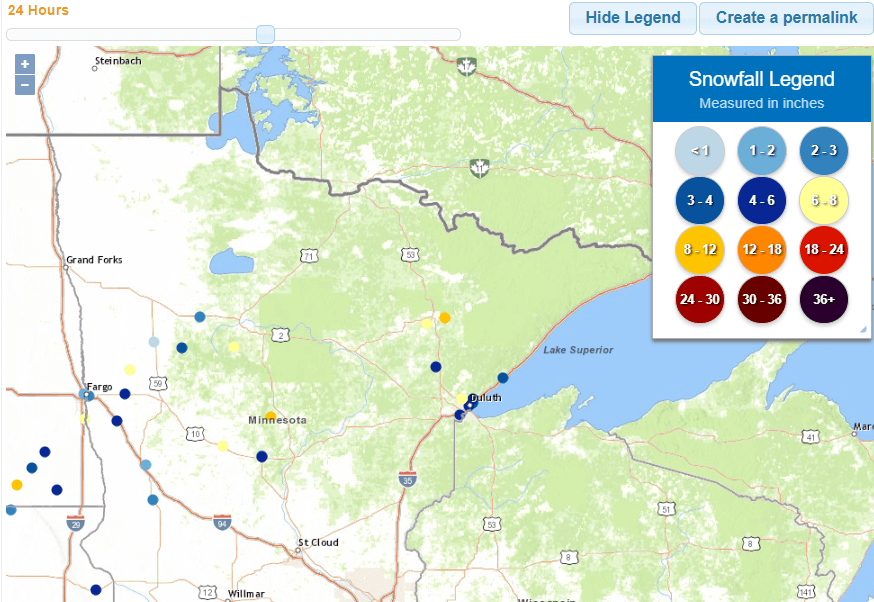Select the '6 - 8' yellow legend circle
This screenshot has height=602, width=874.
tap(823, 200)
